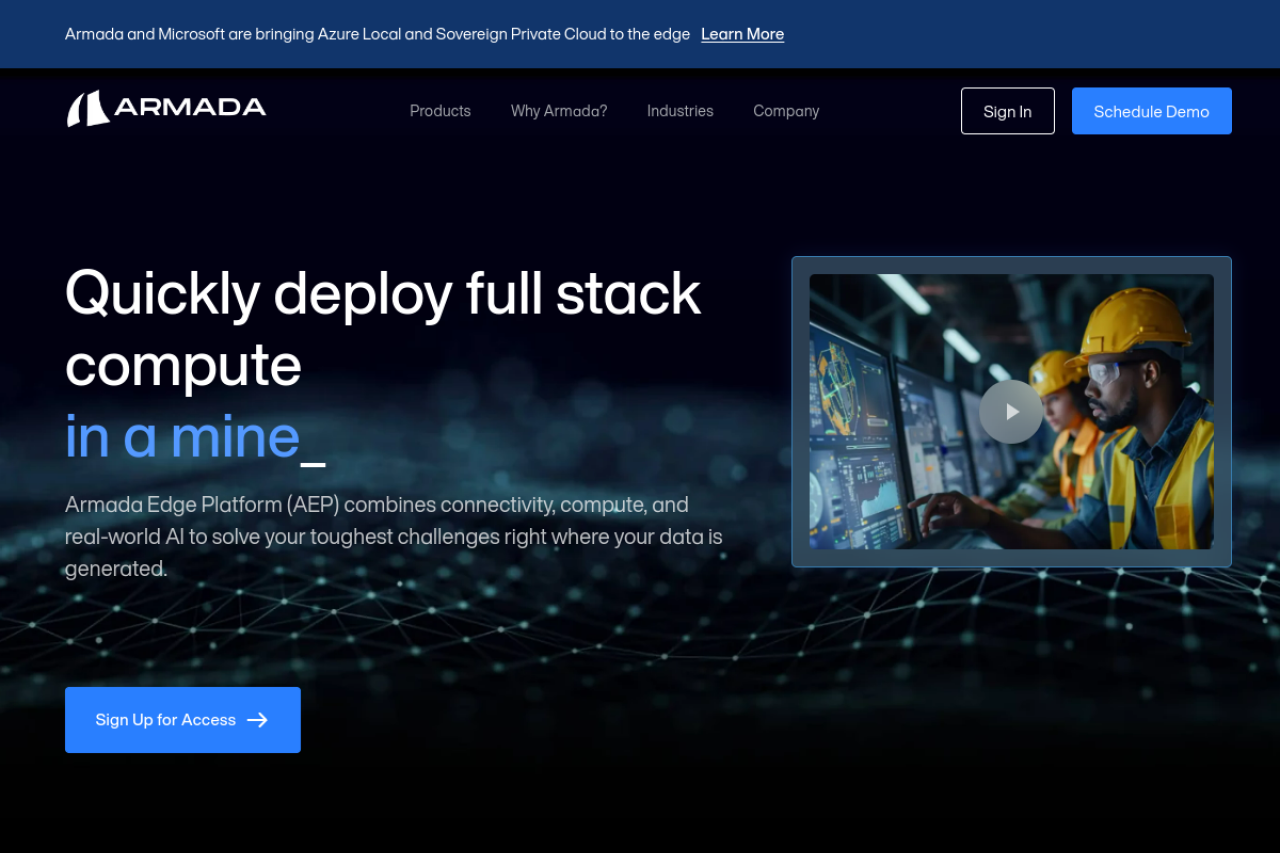Click the ARMADA wordmark text
The width and height of the screenshot is (1280, 853).
[190, 108]
